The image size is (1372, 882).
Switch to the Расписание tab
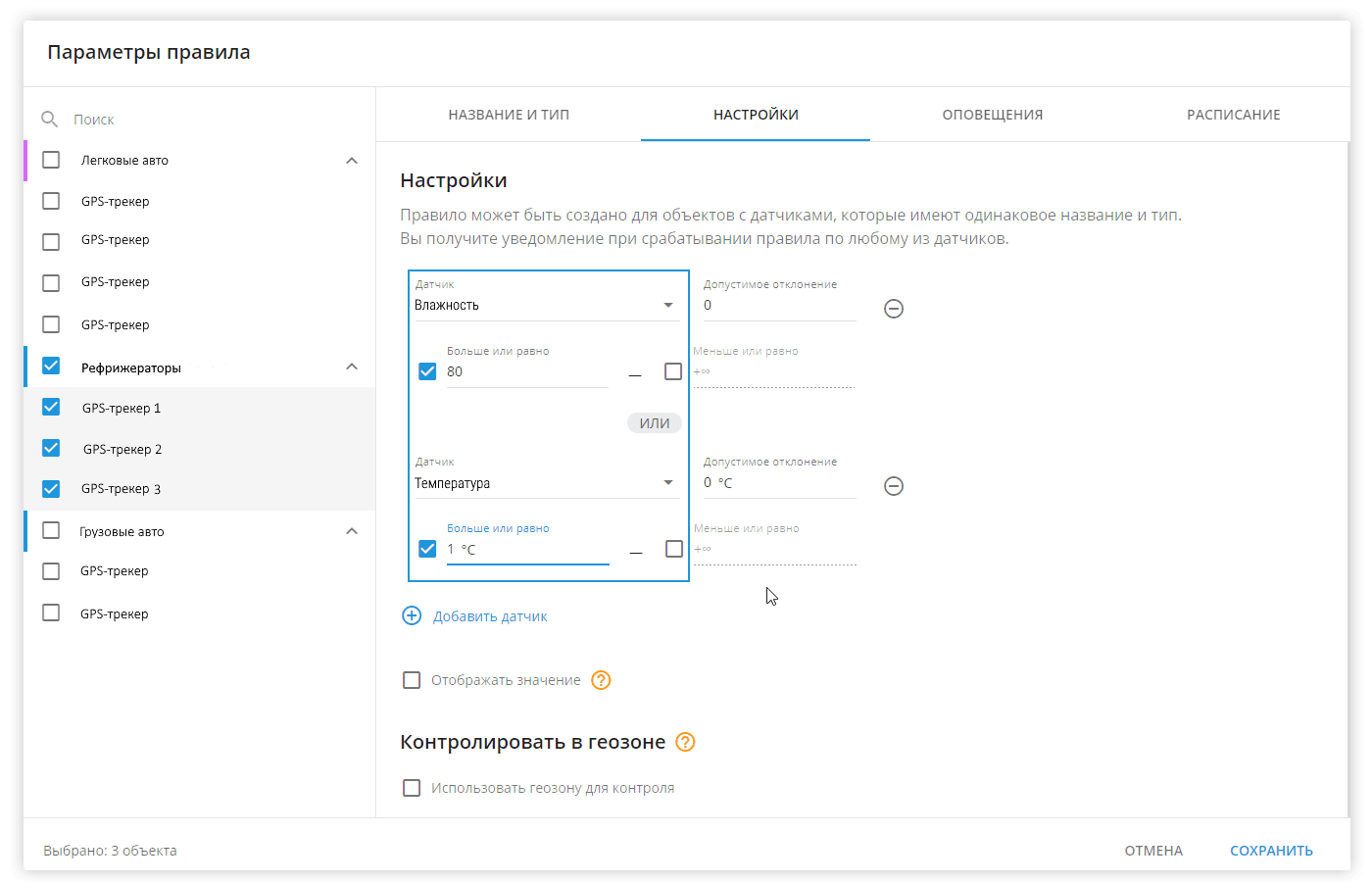pyautogui.click(x=1233, y=115)
